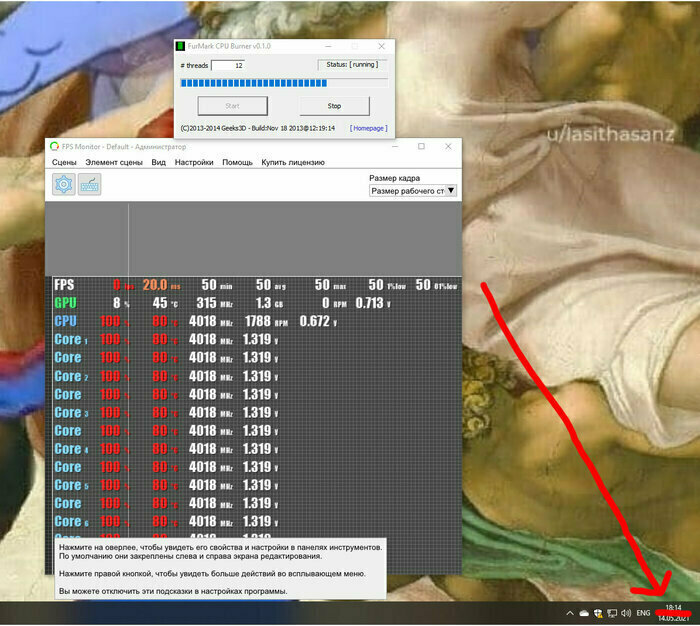
Task: Open FPS Monitor settings gear icon
Action: pos(63,184)
